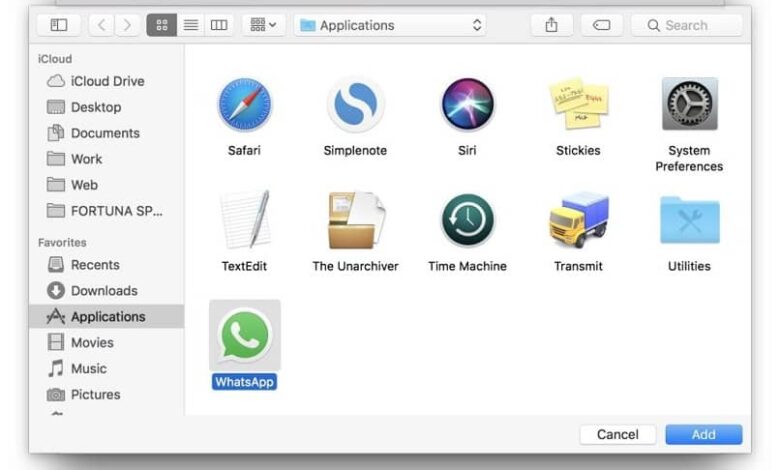Image resolution: width=780 pixels, height=470 pixels.
Task: Click the Cancel button
Action: tap(618, 434)
